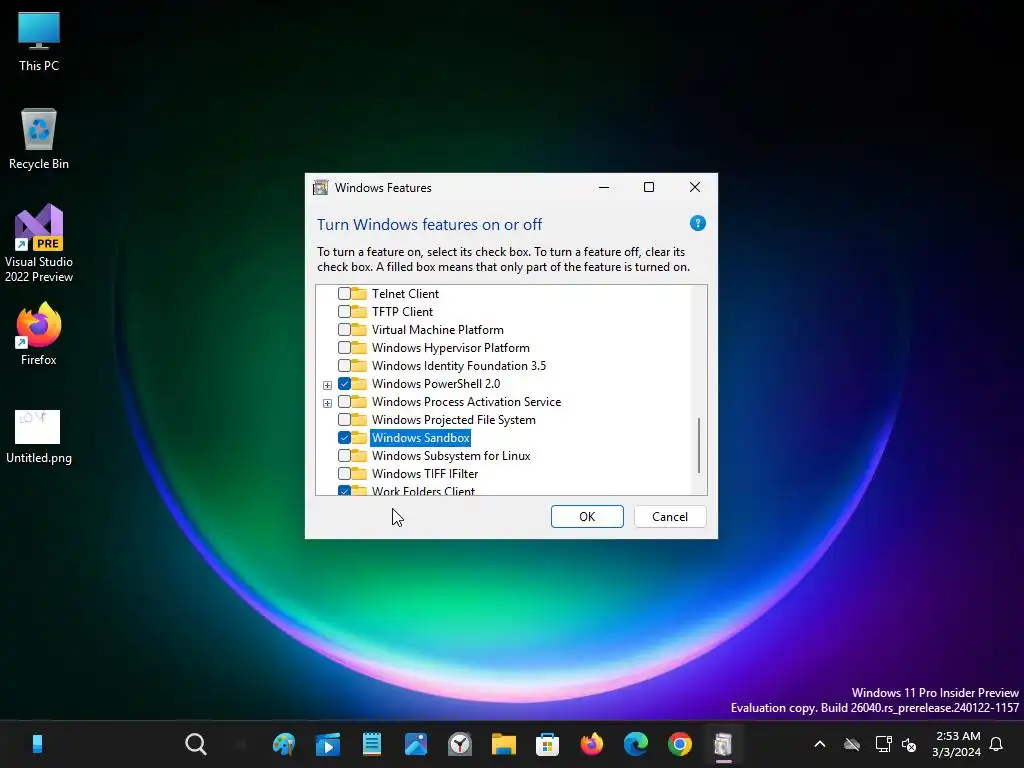This screenshot has height=768, width=1024.
Task: Click the Windows Features taskbar icon
Action: [723, 744]
